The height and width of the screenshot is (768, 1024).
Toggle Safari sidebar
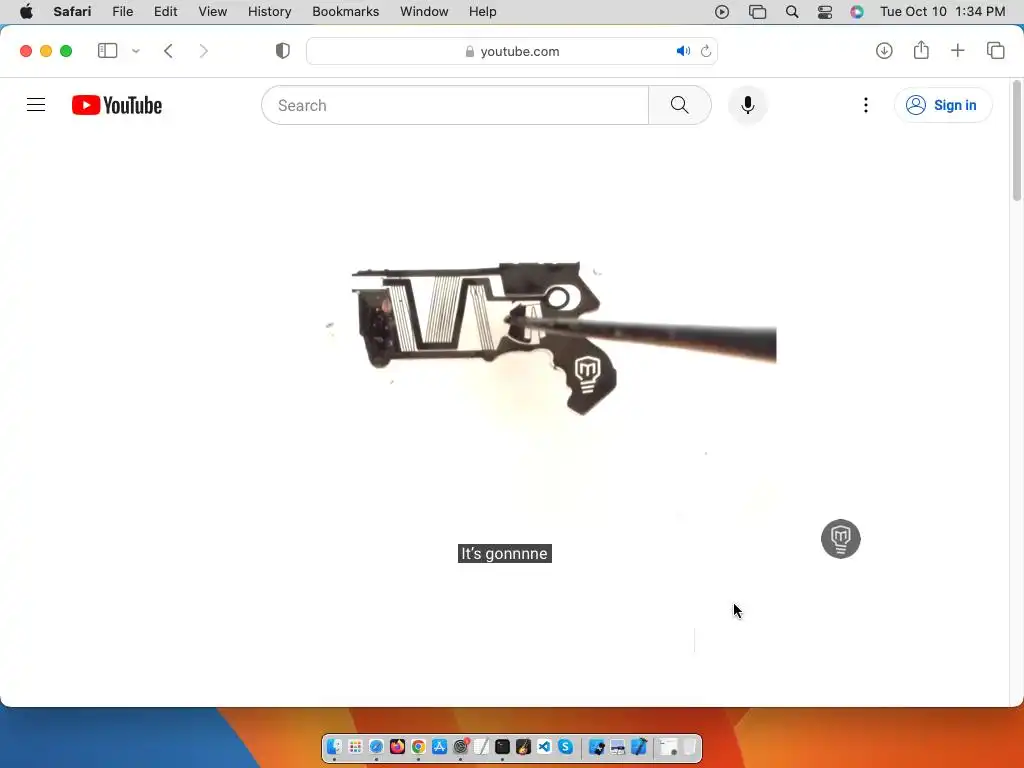click(107, 51)
